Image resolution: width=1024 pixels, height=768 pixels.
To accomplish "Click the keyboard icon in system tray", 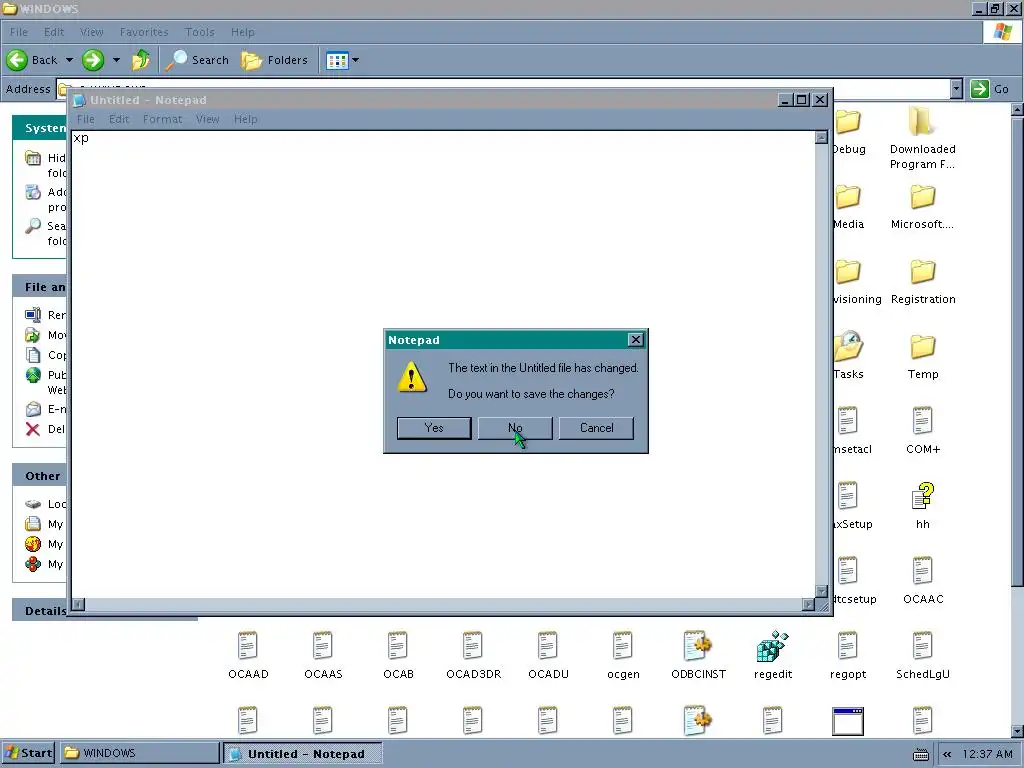I will coord(921,754).
